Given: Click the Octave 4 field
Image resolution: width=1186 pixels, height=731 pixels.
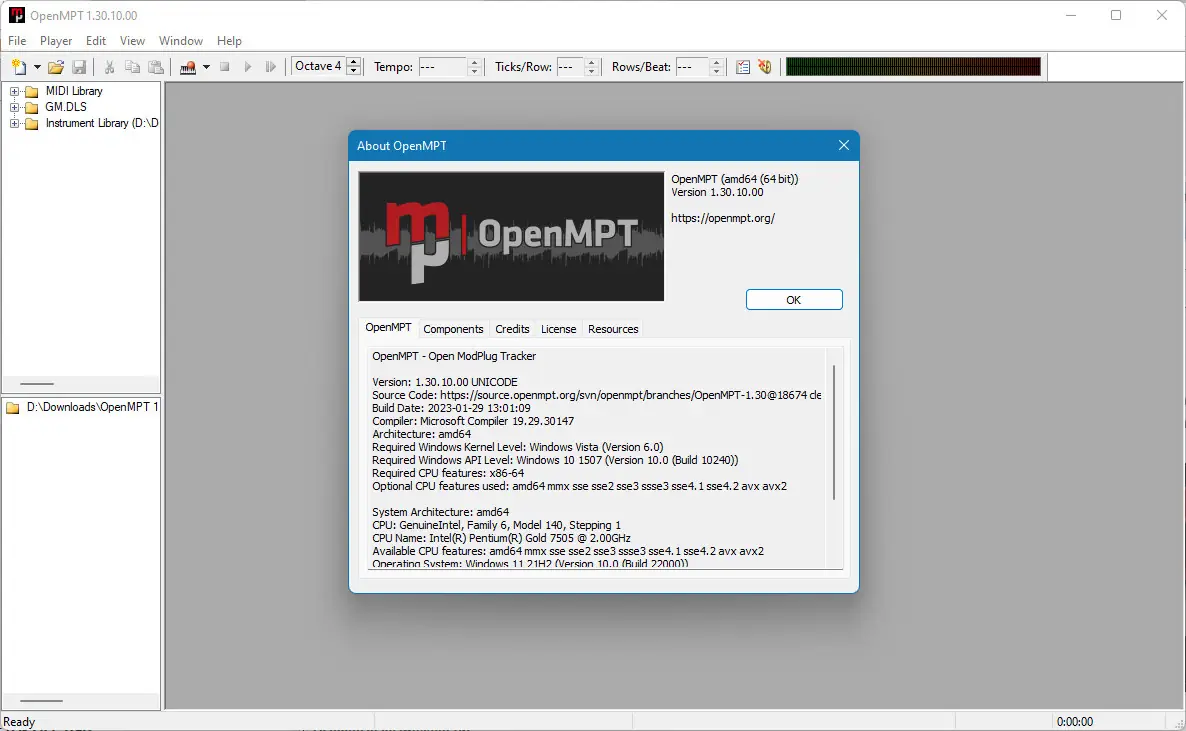Looking at the screenshot, I should [318, 67].
